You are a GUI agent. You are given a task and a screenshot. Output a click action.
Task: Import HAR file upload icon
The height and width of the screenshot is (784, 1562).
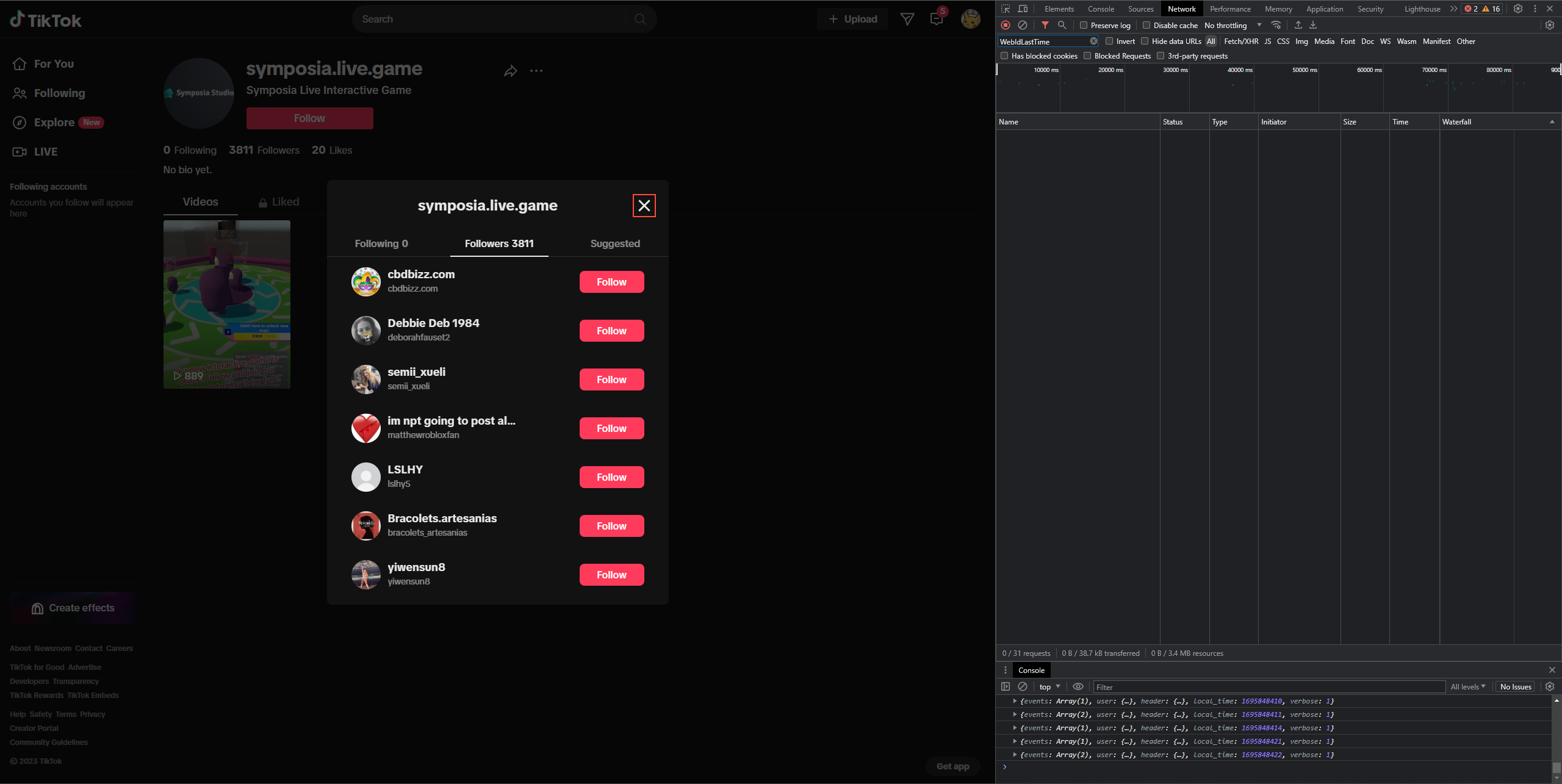coord(1298,25)
